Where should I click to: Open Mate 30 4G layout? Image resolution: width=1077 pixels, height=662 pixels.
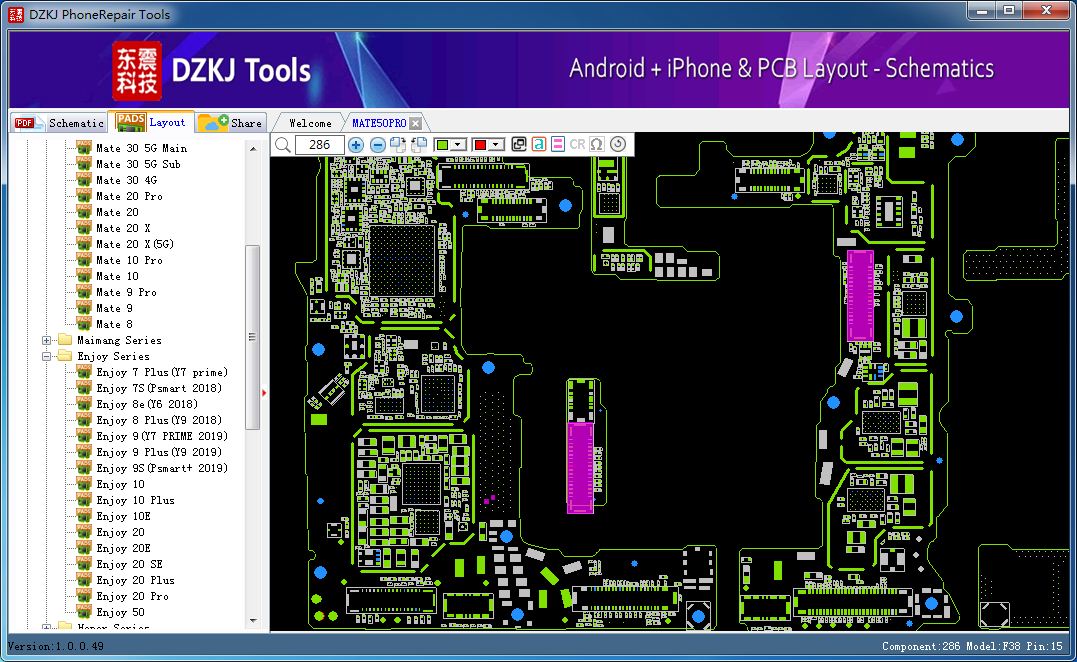[x=126, y=180]
